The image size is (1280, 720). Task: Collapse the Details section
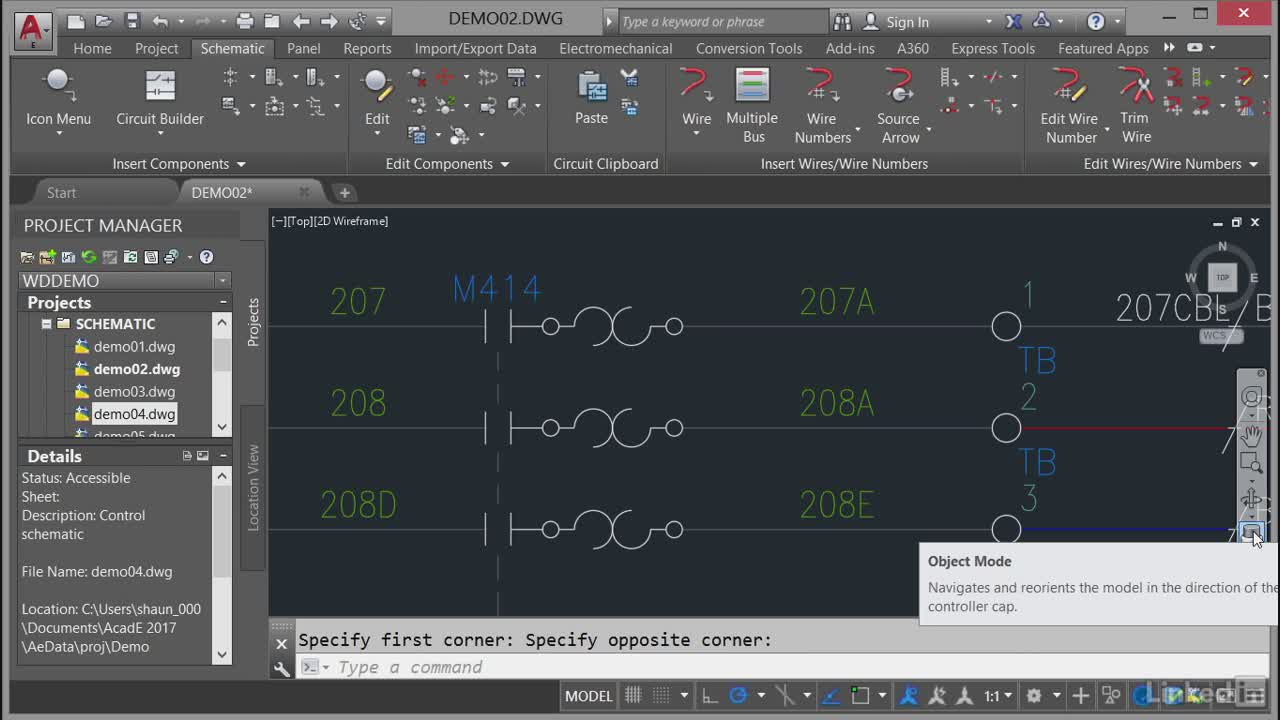pos(222,456)
